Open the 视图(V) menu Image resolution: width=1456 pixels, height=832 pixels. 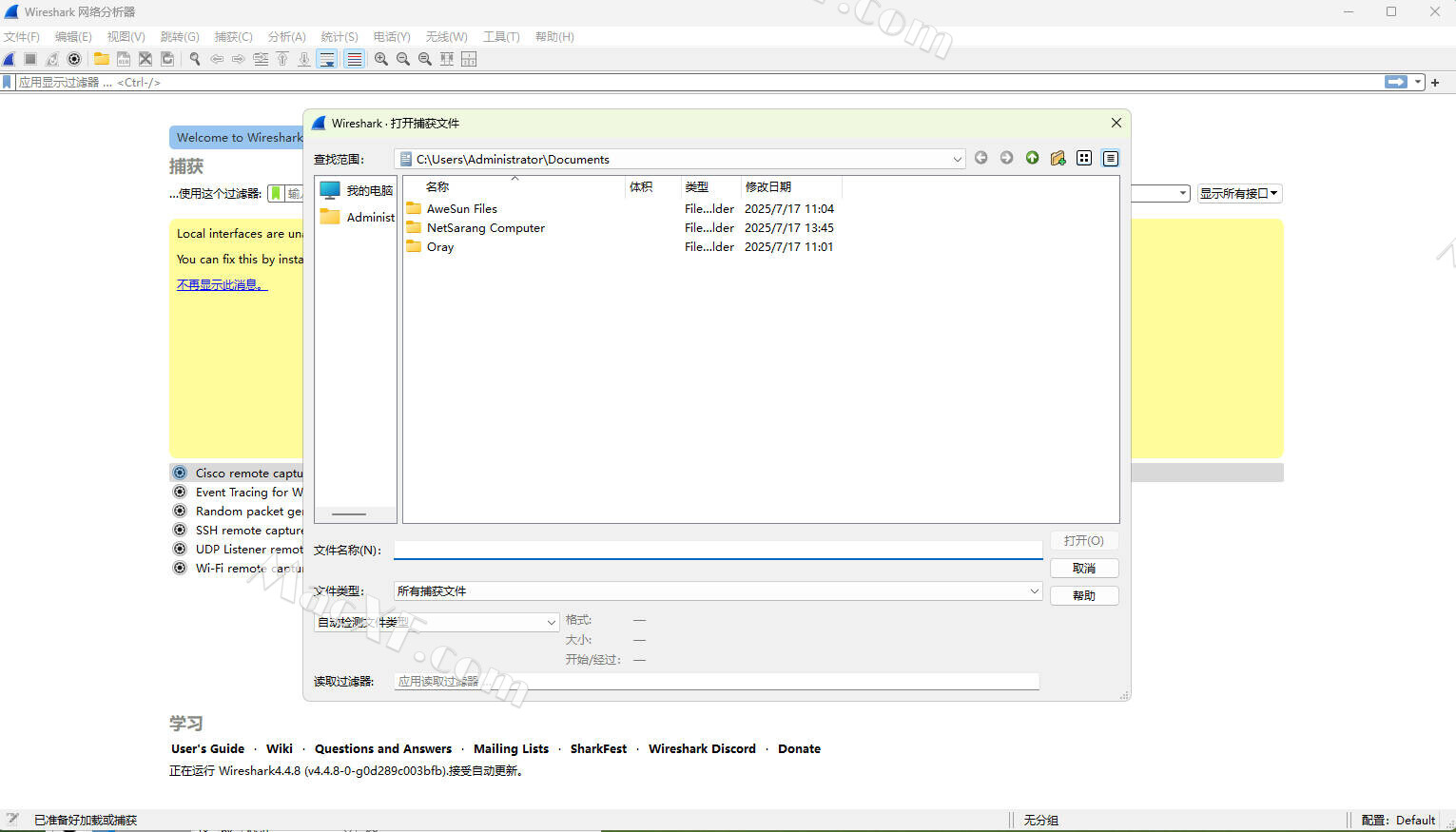[x=126, y=36]
